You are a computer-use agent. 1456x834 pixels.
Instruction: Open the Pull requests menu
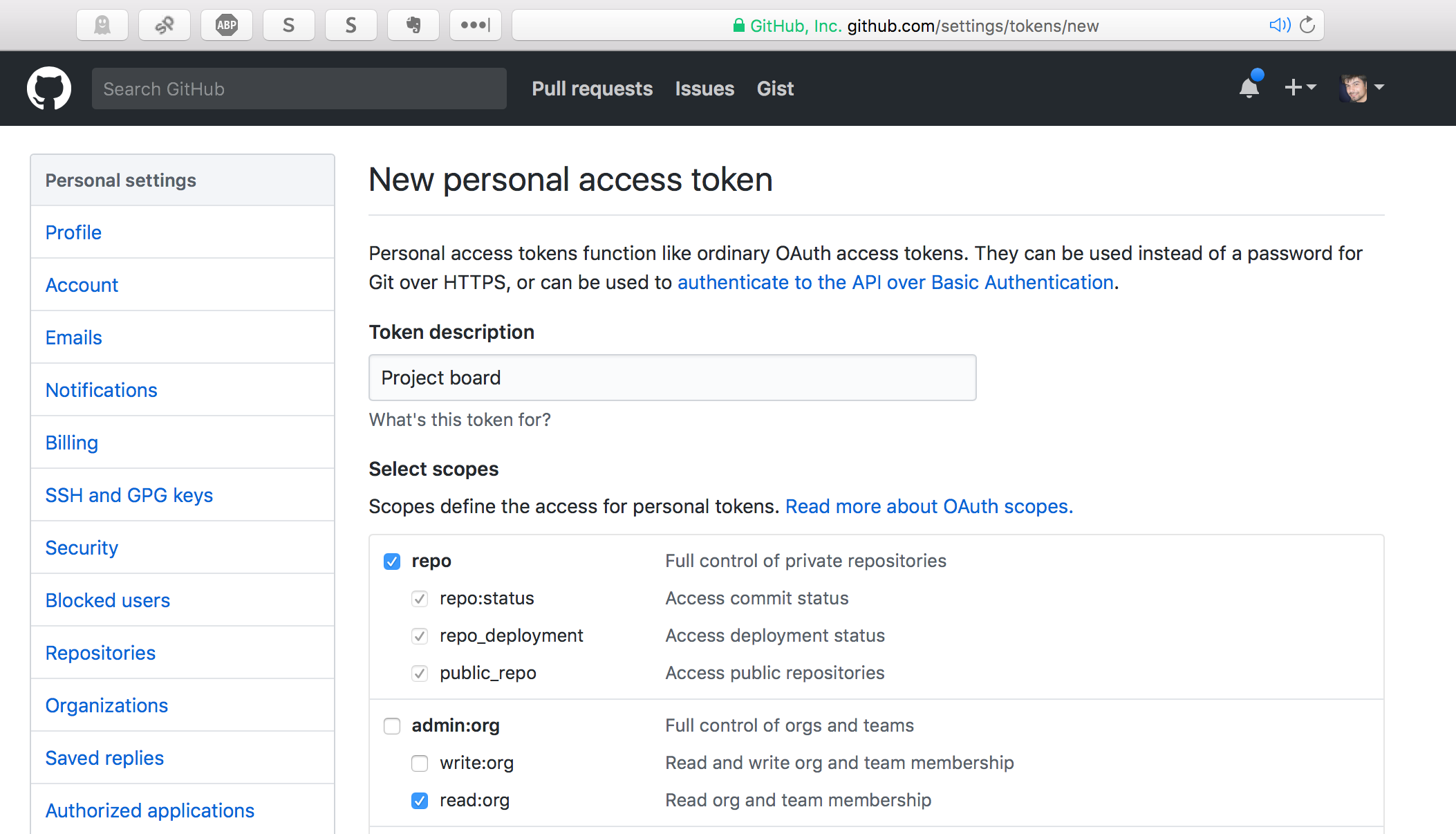pyautogui.click(x=592, y=89)
